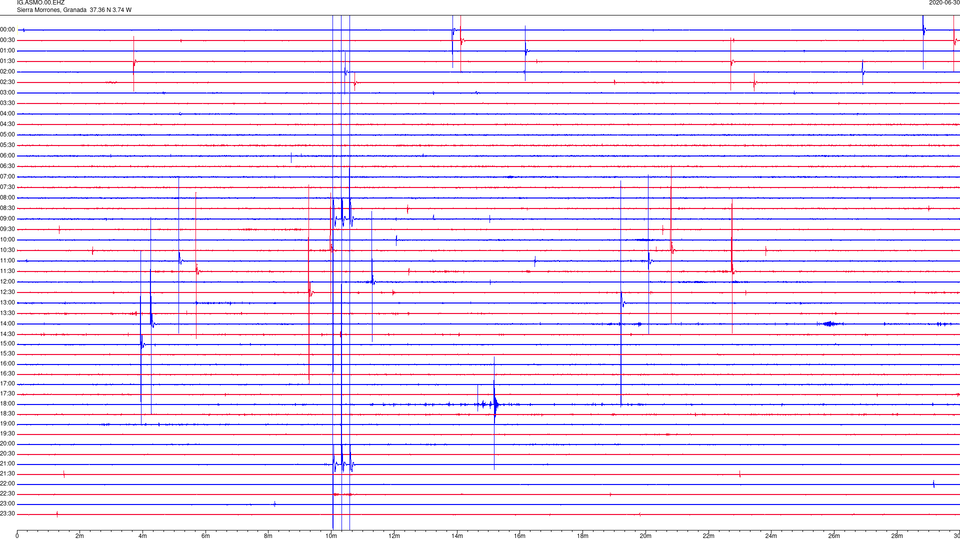The height and width of the screenshot is (540, 960).
Task: Pick the 22:30 trace time label
Action: click(x=7, y=493)
